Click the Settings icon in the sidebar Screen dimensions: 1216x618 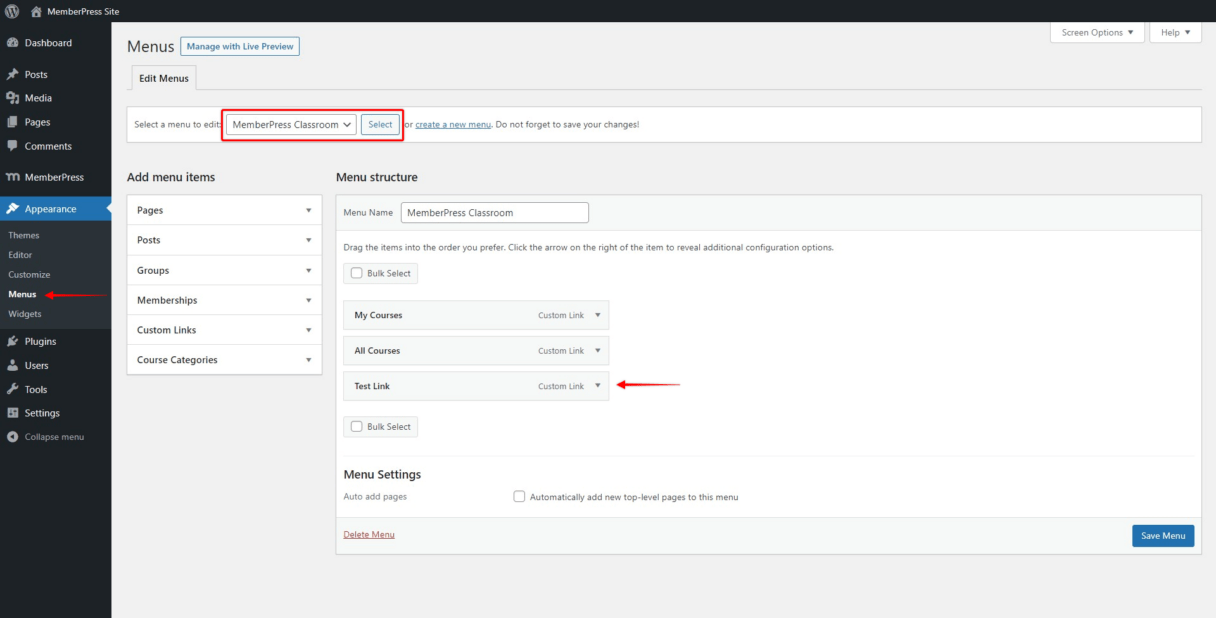pyautogui.click(x=12, y=413)
